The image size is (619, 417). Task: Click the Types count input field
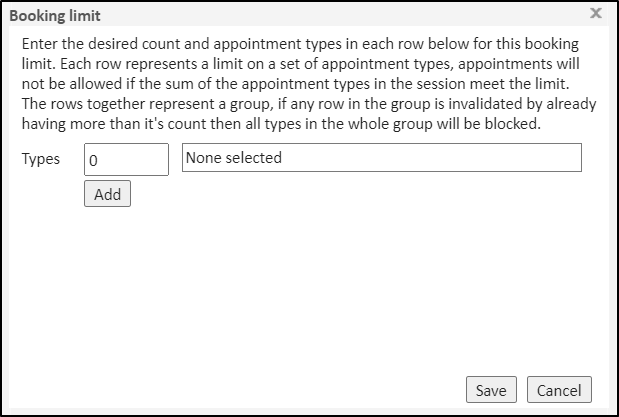126,159
